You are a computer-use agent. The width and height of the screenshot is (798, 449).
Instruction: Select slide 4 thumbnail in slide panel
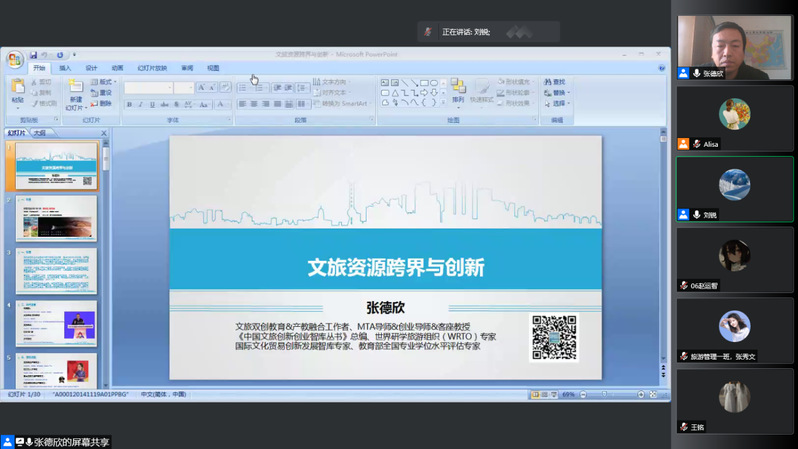coord(56,323)
